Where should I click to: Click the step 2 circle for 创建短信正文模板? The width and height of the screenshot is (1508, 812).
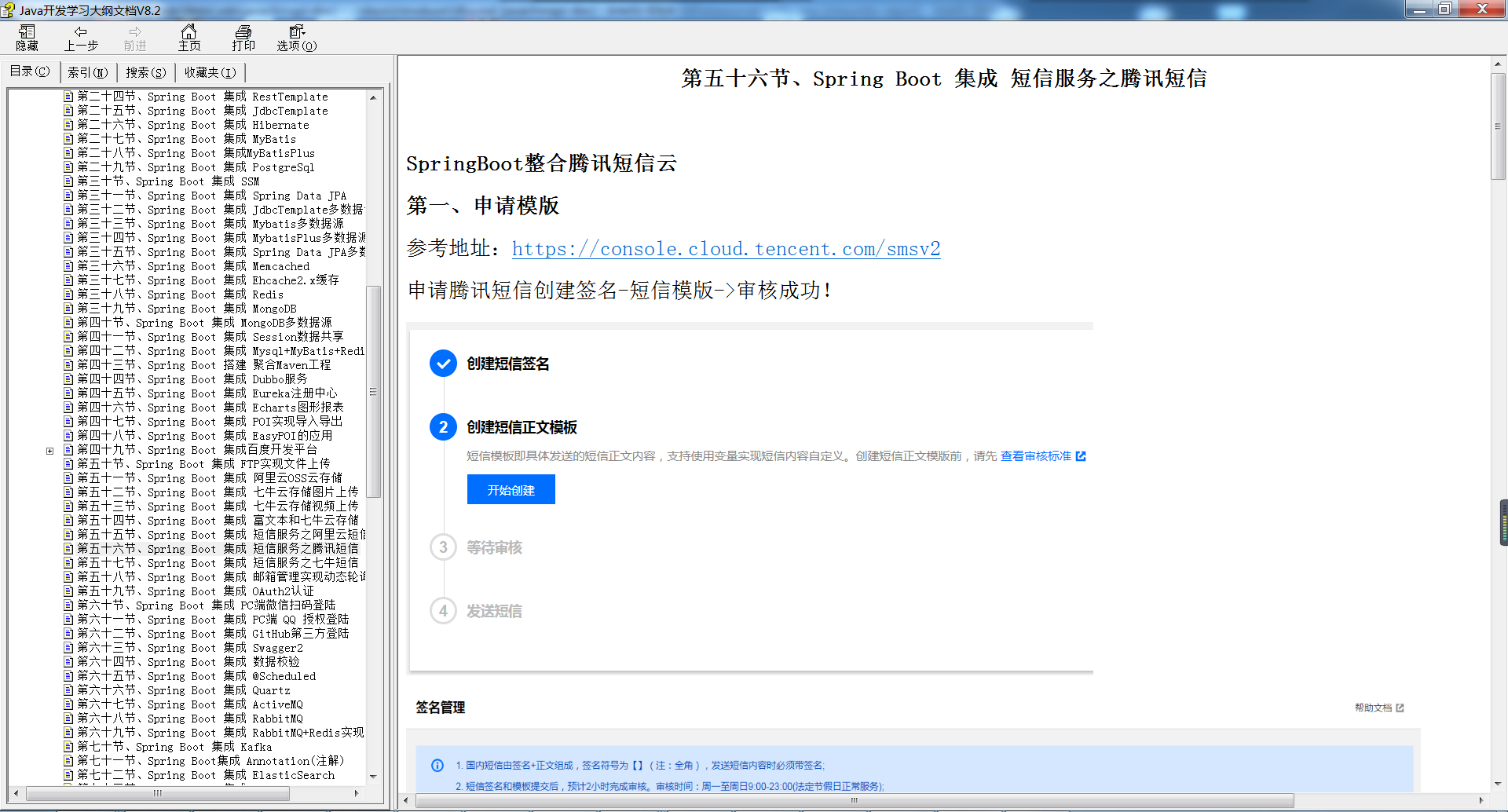click(x=443, y=427)
